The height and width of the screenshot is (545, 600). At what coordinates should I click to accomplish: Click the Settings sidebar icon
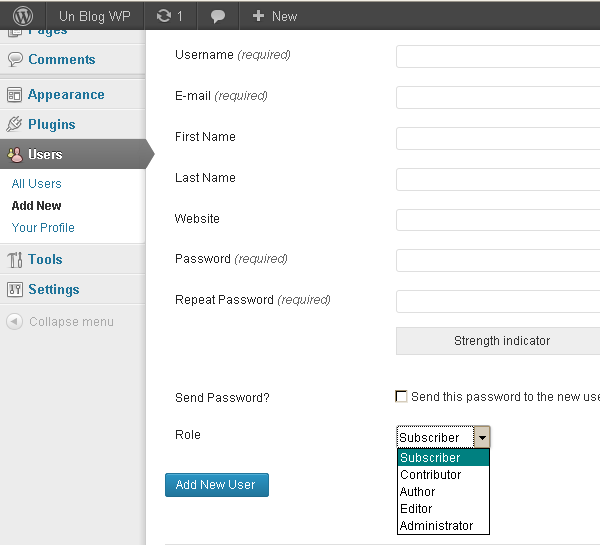(15, 290)
